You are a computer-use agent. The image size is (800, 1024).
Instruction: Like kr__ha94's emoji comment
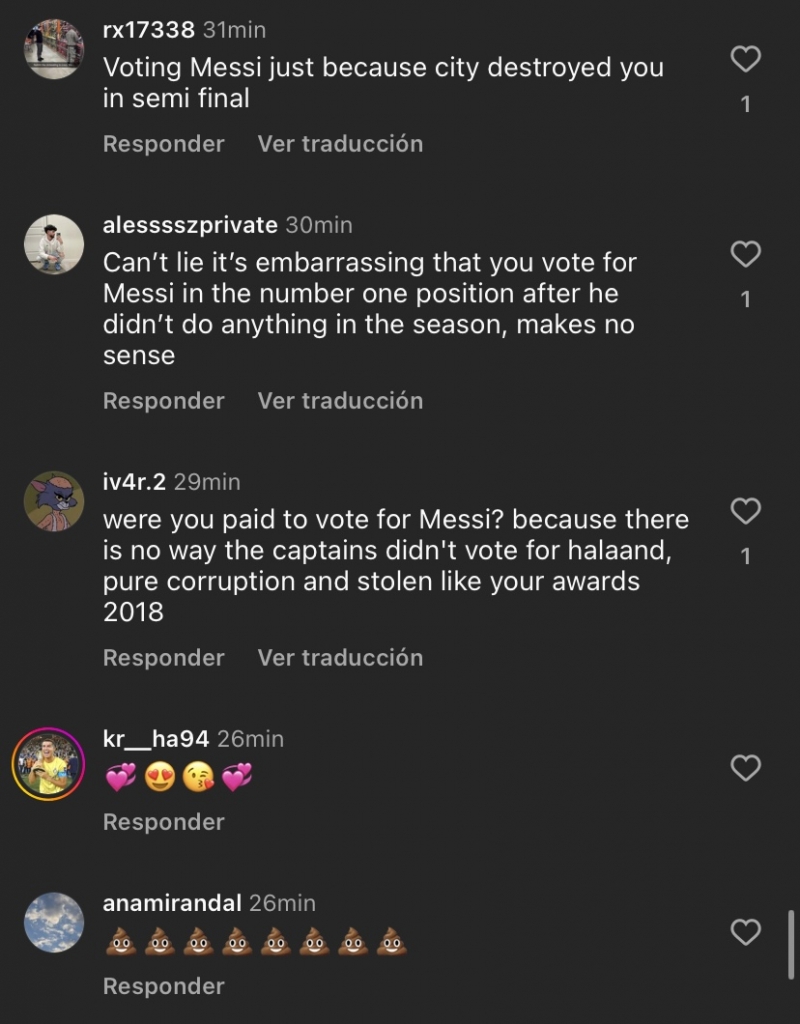(745, 768)
